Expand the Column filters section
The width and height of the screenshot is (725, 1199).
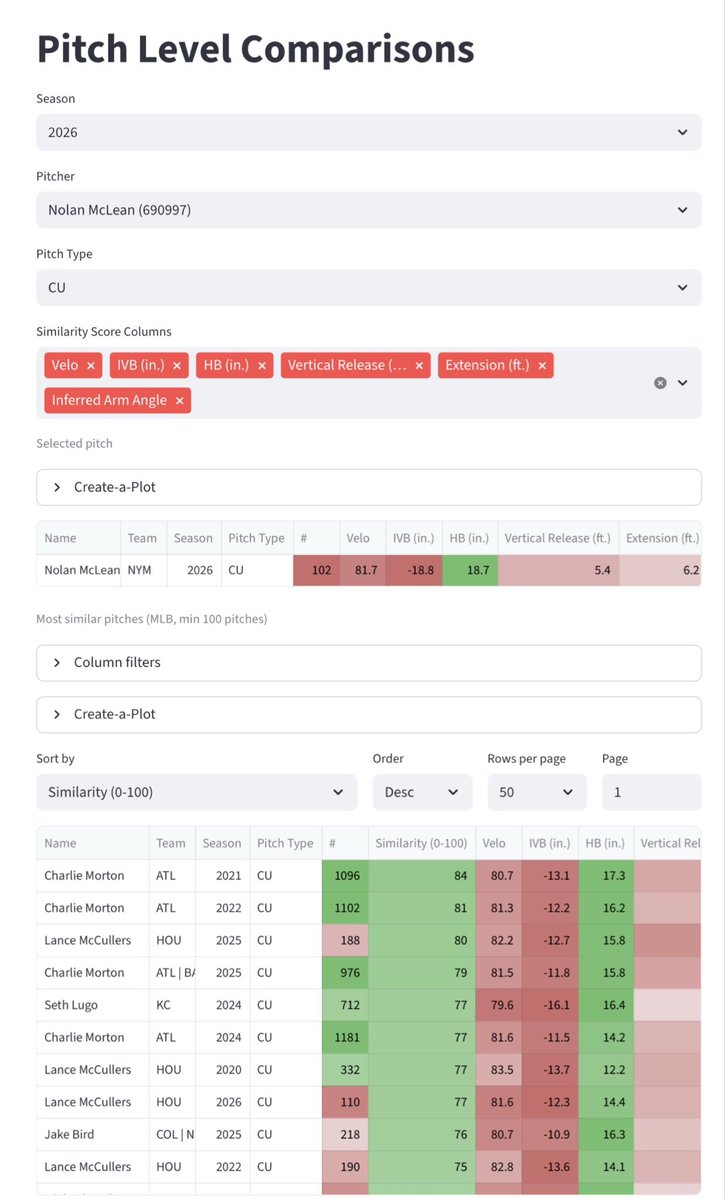pyautogui.click(x=369, y=662)
